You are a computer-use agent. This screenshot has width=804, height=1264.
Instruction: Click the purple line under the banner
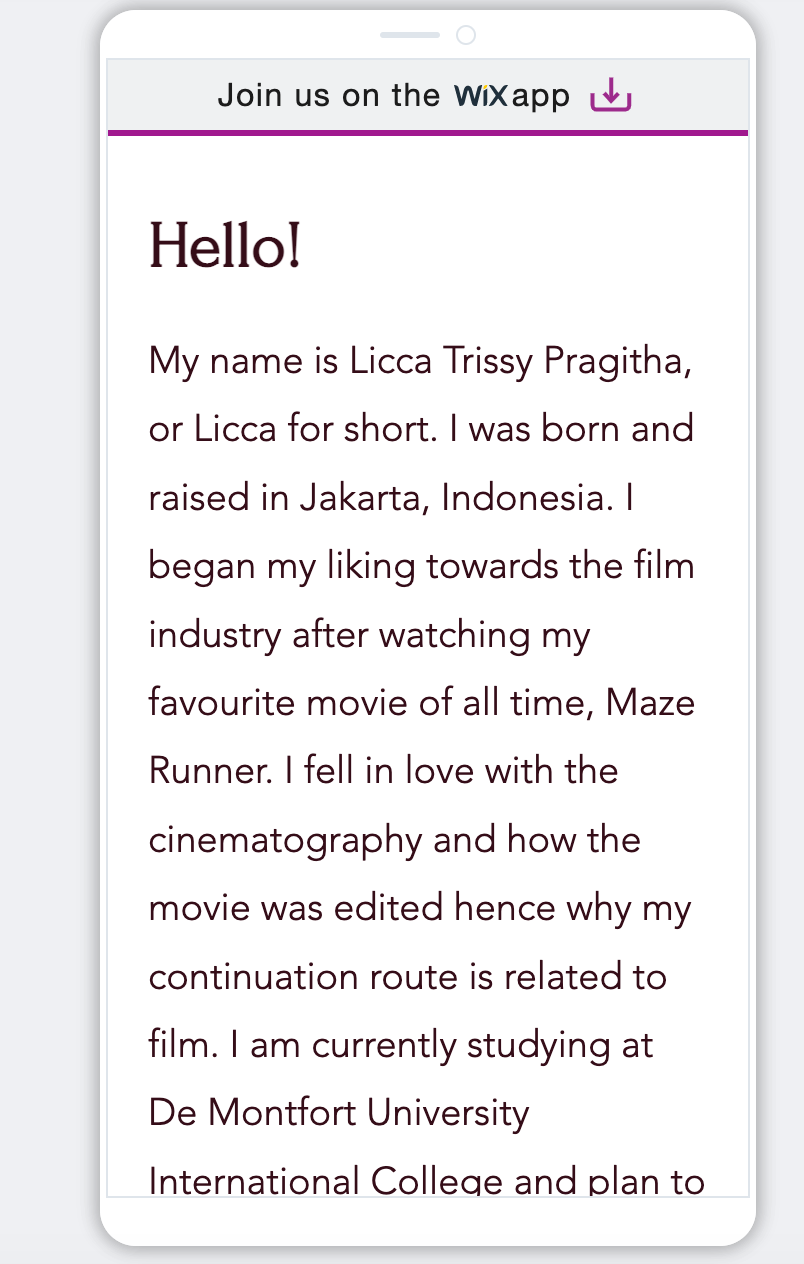pyautogui.click(x=428, y=132)
